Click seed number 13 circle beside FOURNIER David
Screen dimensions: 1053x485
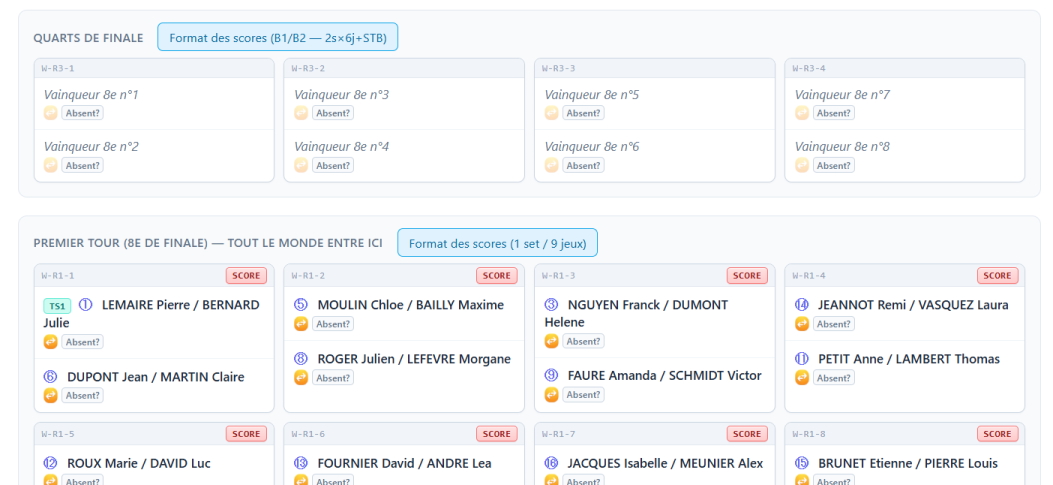click(x=301, y=464)
